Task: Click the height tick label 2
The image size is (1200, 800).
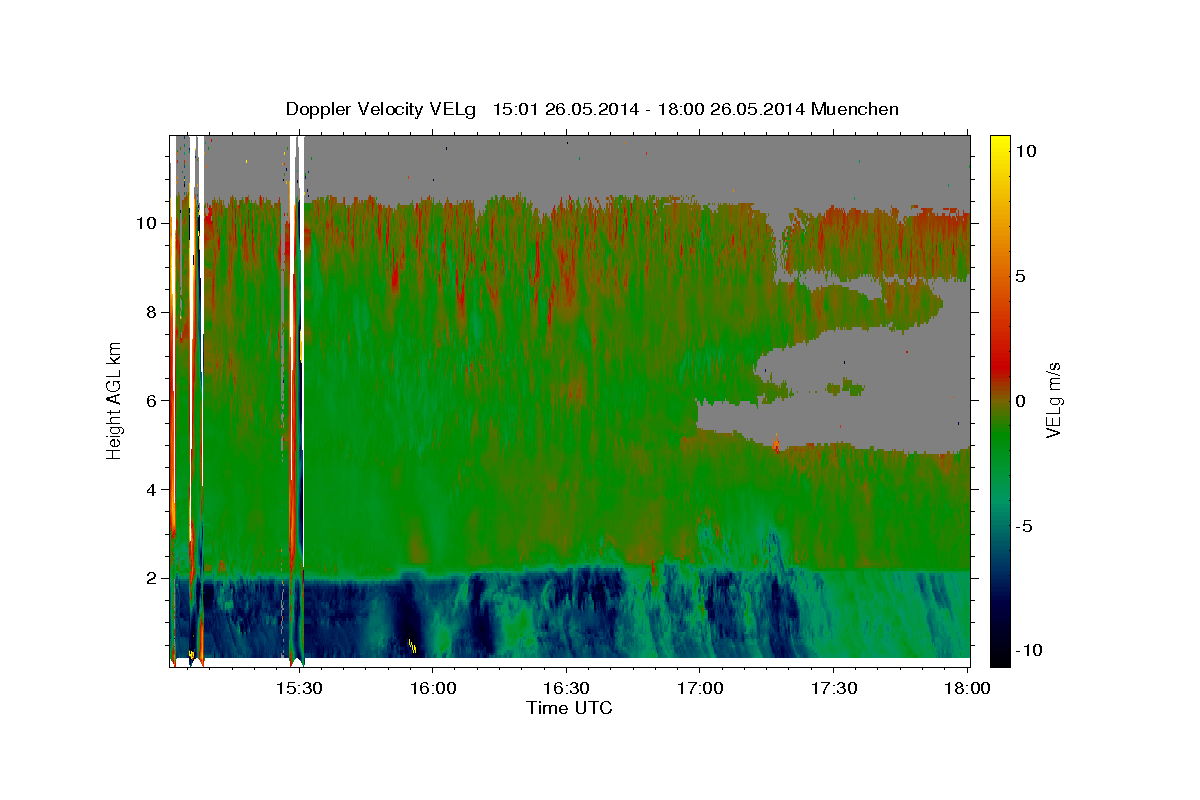Action: tap(149, 578)
